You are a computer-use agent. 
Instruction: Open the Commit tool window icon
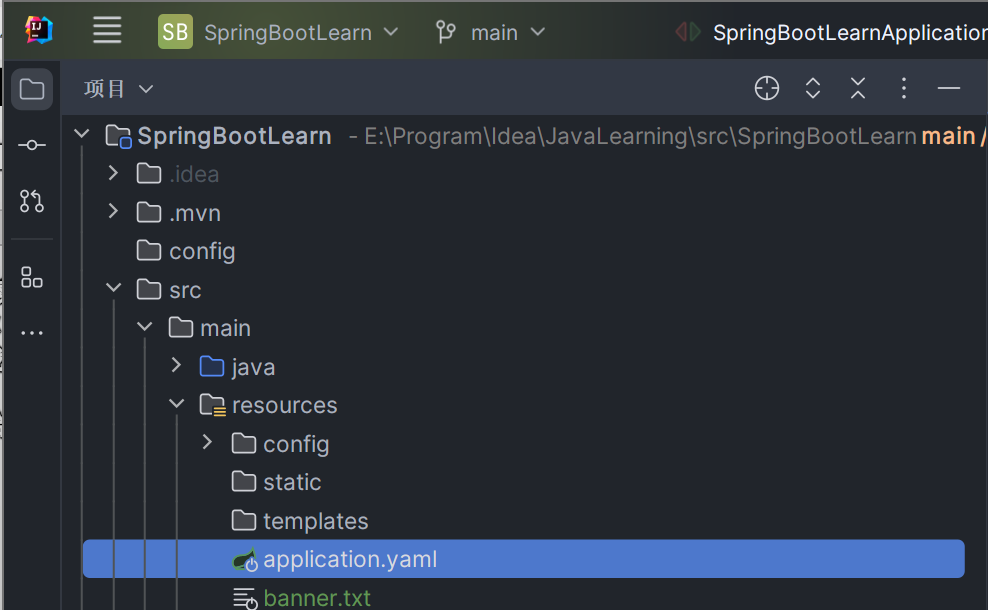pyautogui.click(x=32, y=146)
